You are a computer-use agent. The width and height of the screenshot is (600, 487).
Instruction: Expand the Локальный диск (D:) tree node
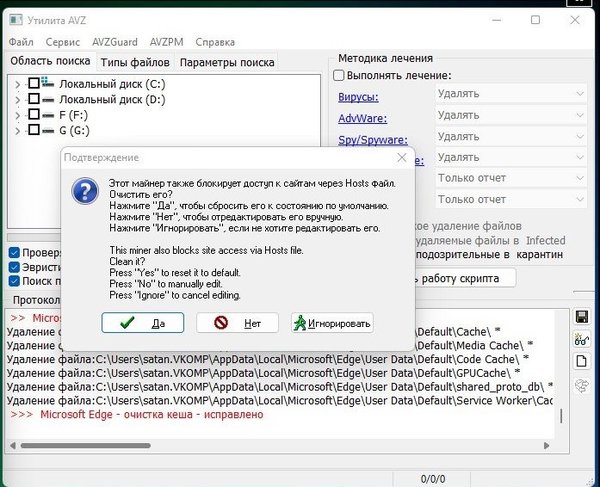(18, 100)
